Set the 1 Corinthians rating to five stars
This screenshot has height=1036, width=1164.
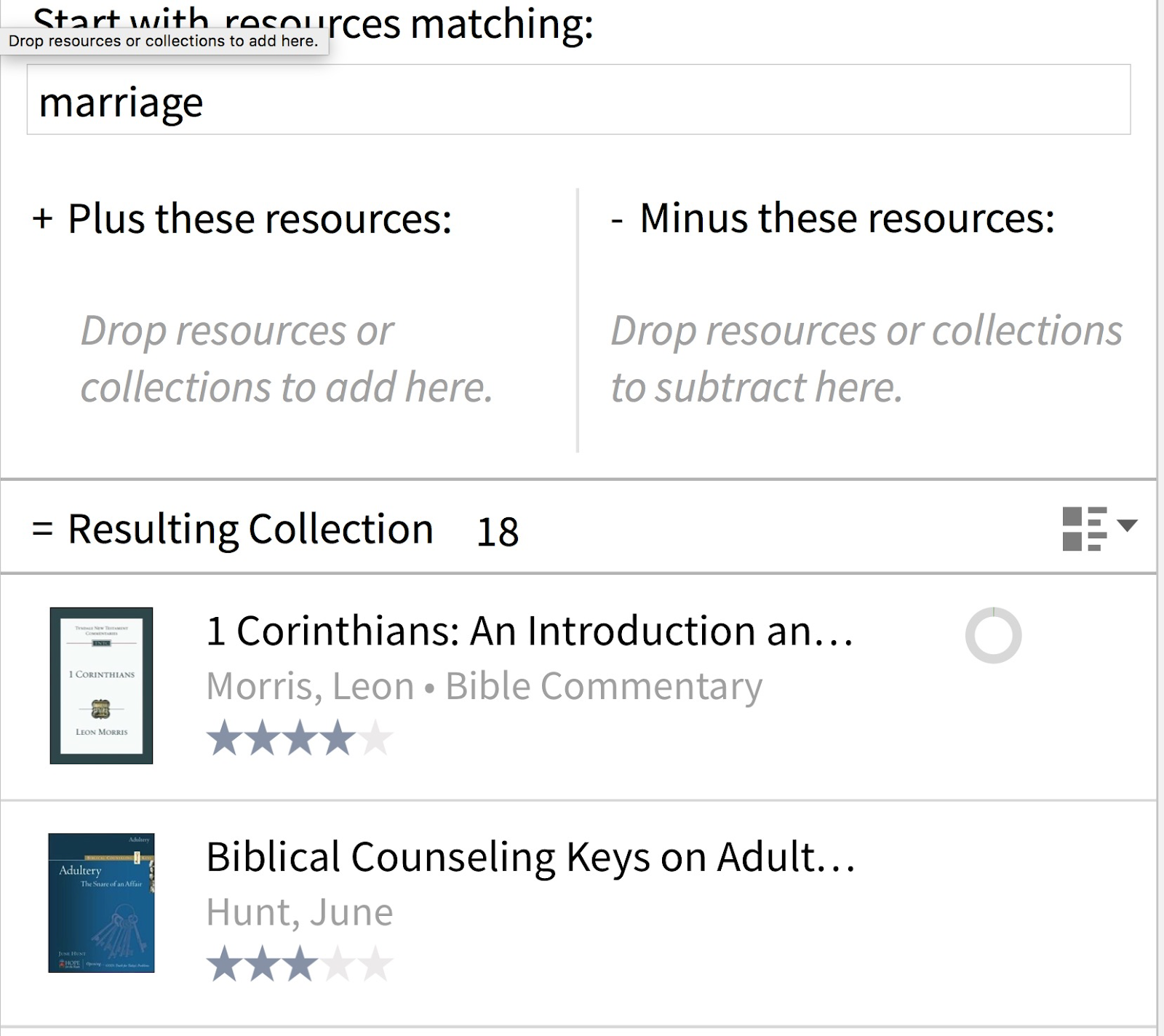375,738
